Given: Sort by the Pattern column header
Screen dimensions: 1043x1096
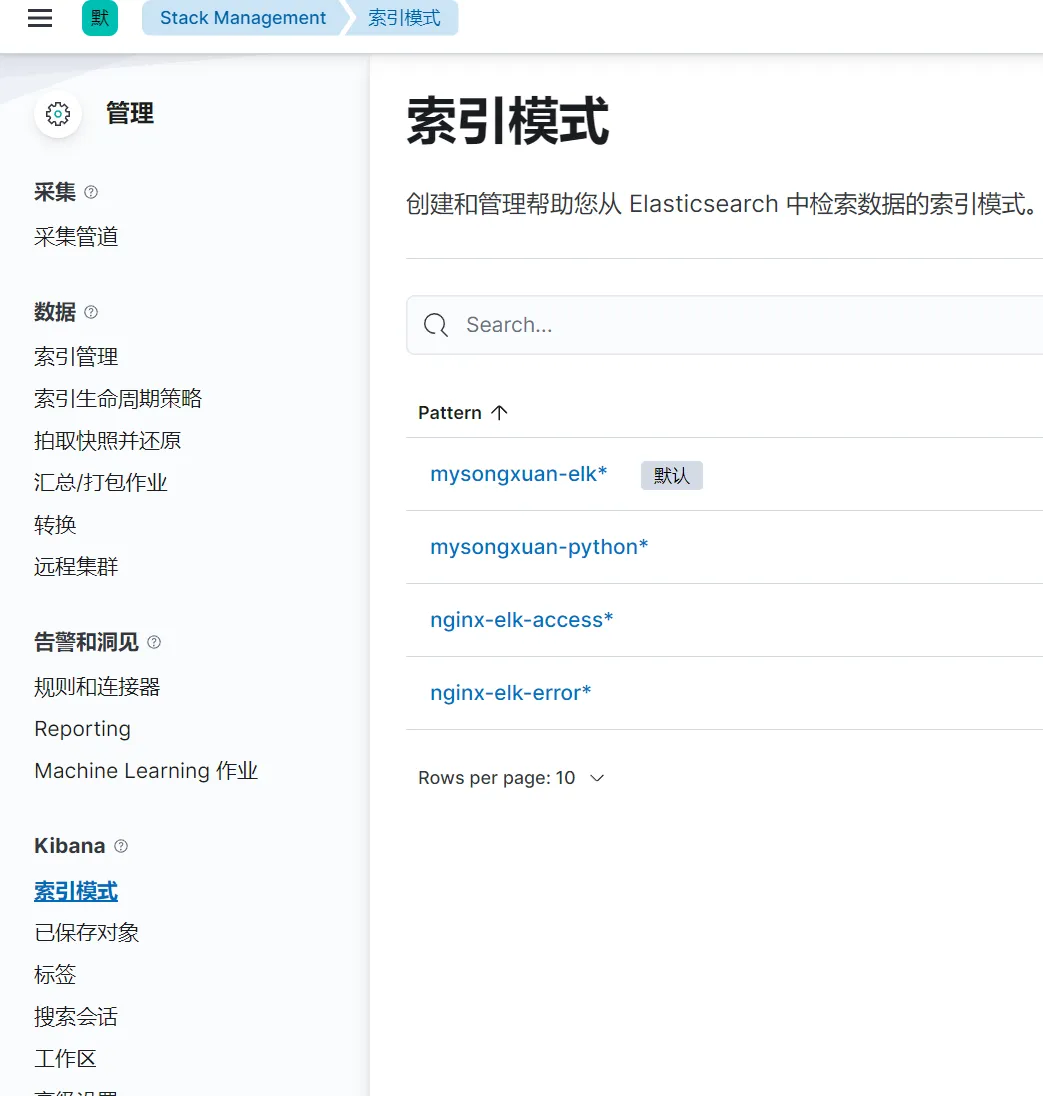Looking at the screenshot, I should 462,413.
